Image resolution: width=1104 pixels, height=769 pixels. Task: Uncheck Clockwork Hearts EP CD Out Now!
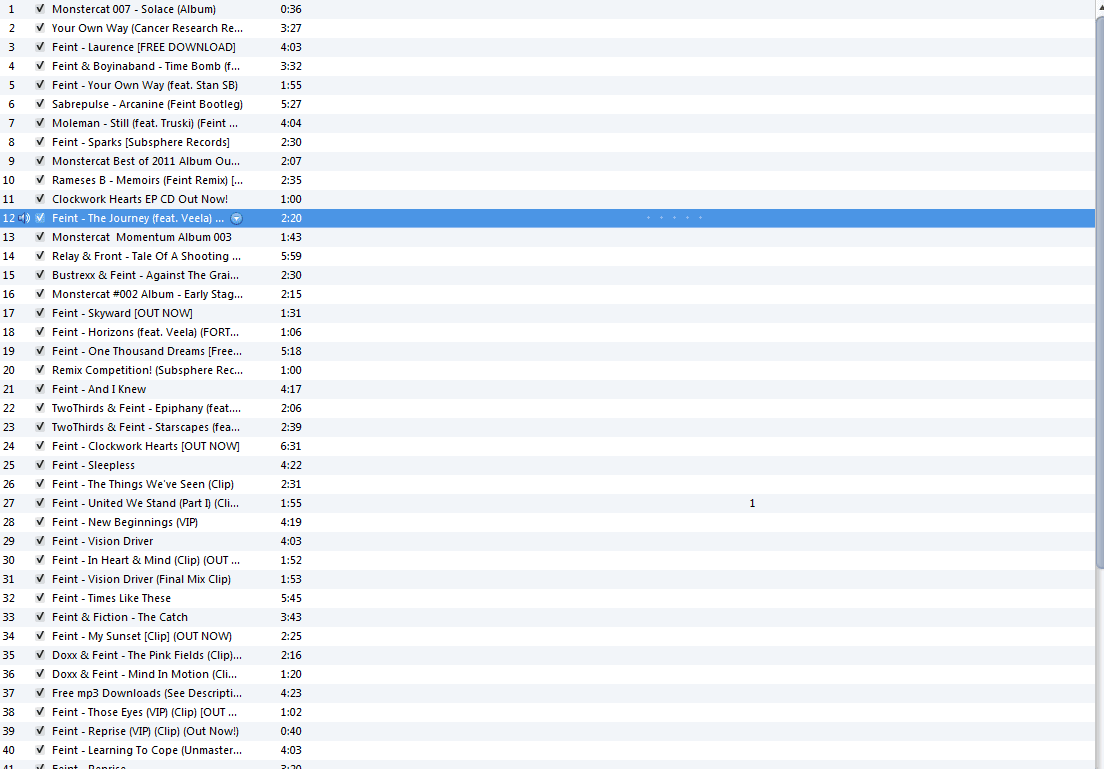[x=40, y=199]
